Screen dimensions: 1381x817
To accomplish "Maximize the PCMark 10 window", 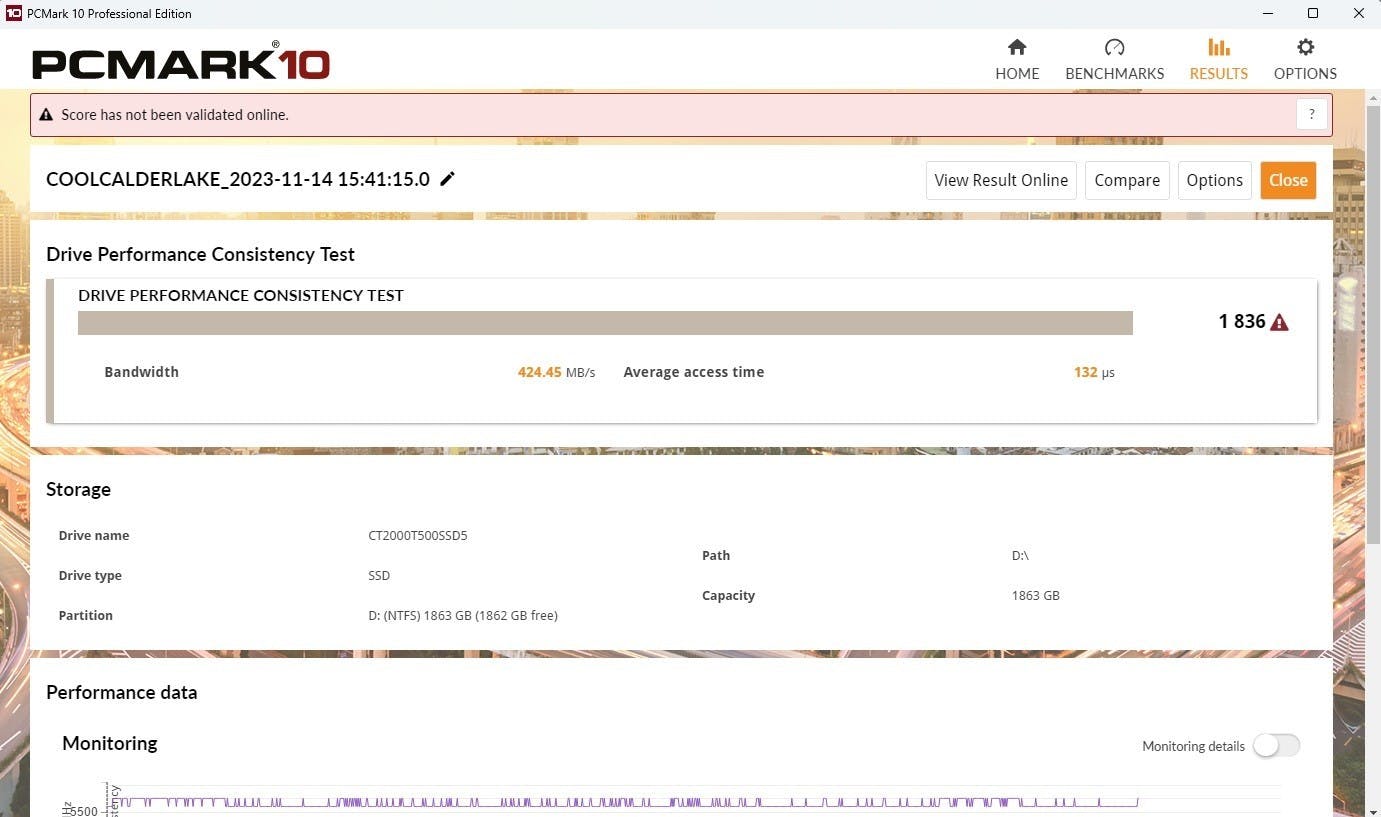I will (x=1313, y=13).
